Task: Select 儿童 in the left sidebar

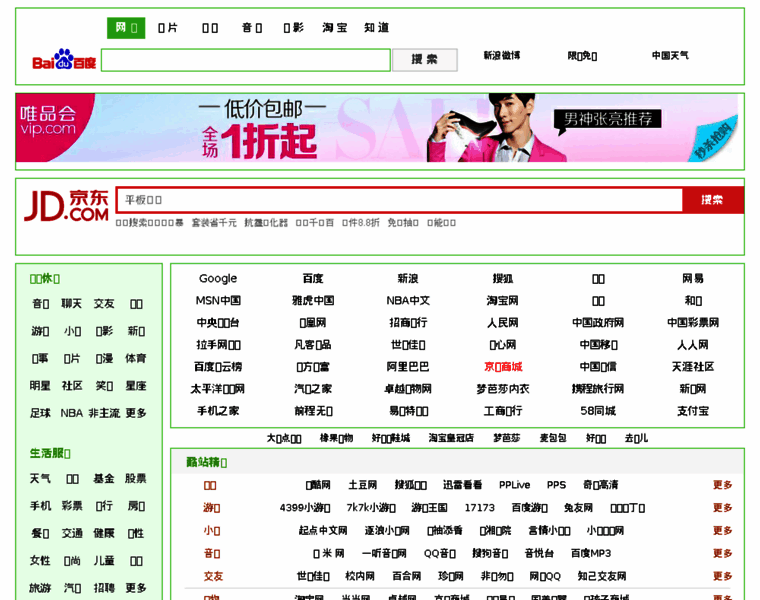Action: (x=104, y=561)
